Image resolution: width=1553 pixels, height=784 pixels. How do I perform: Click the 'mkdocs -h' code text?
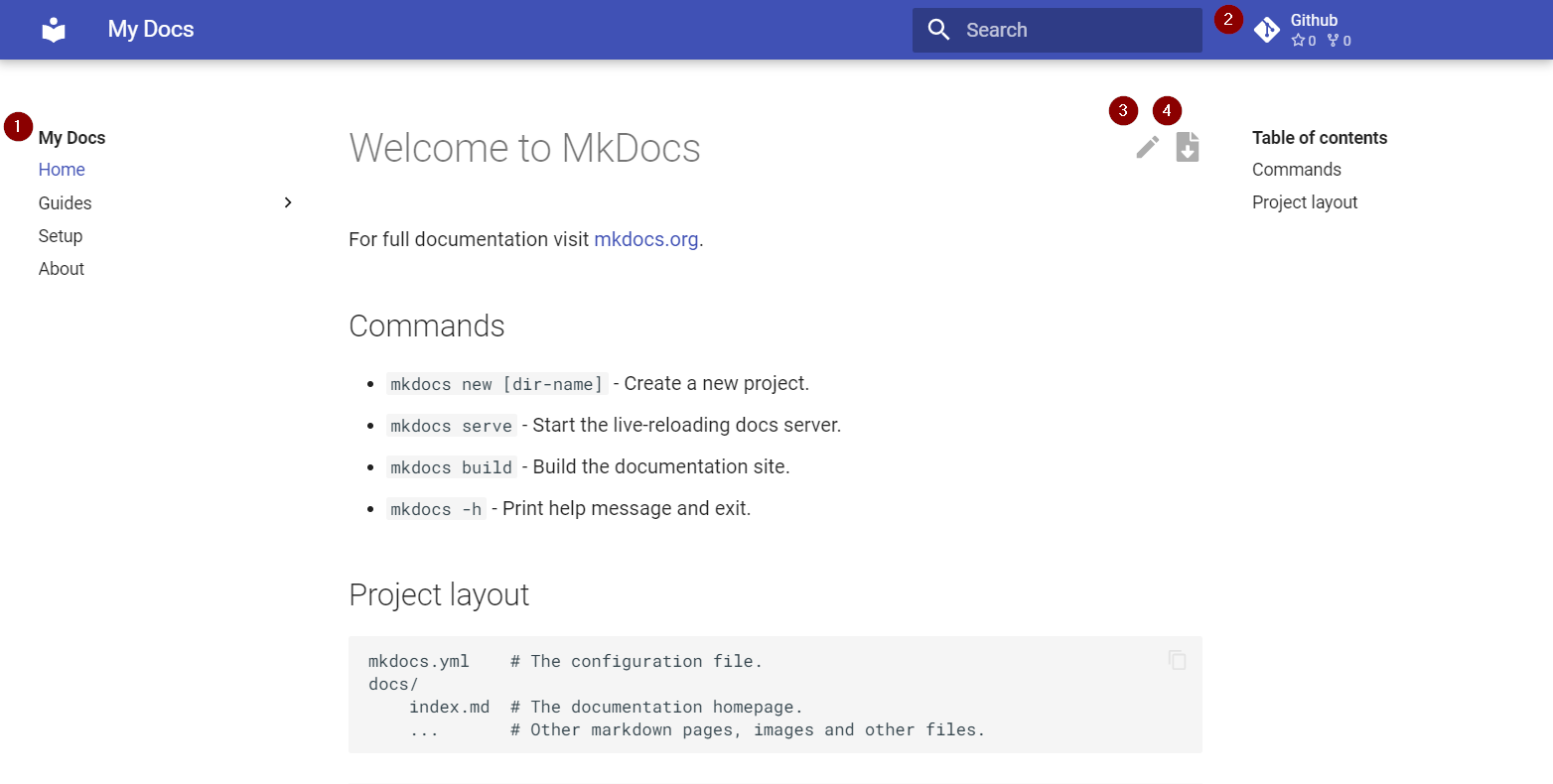point(436,509)
